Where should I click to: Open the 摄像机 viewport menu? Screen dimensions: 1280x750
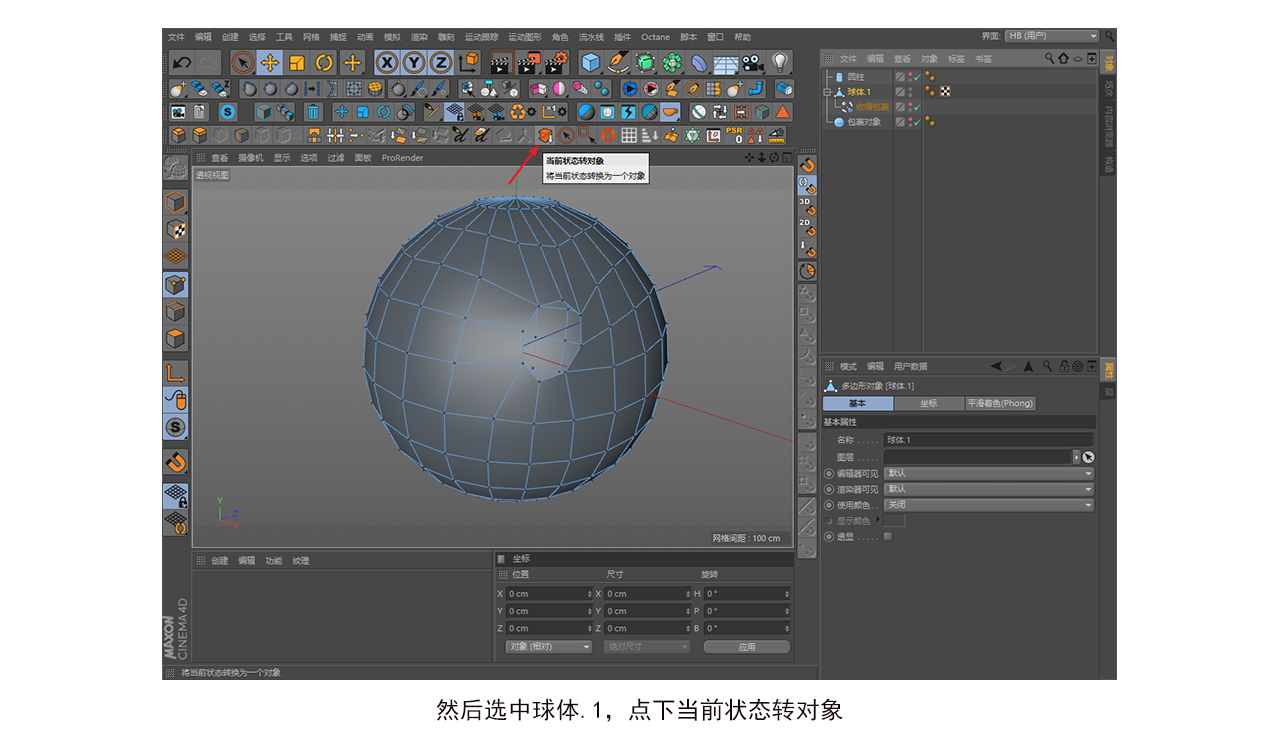(251, 158)
